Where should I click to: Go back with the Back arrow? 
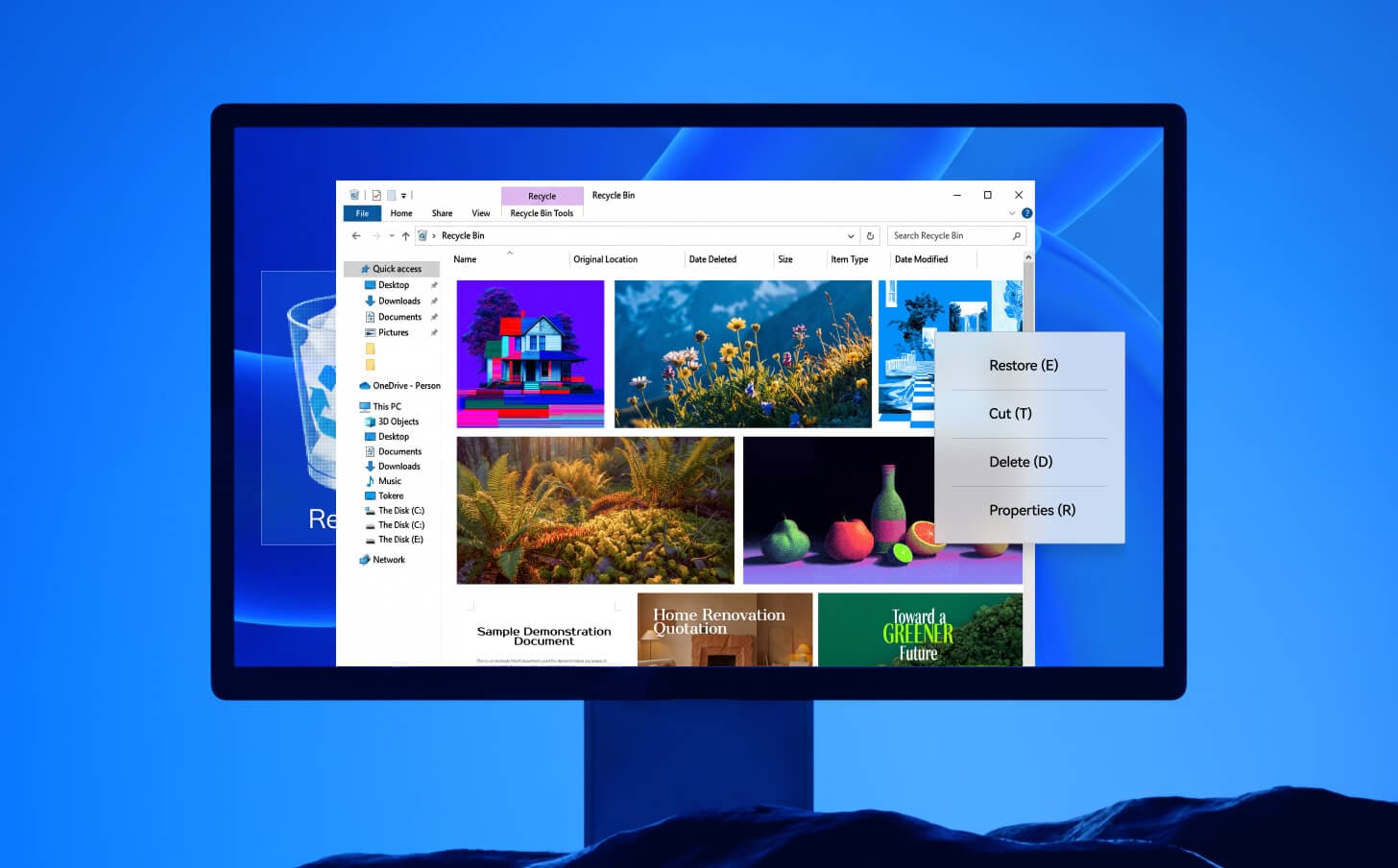coord(356,235)
